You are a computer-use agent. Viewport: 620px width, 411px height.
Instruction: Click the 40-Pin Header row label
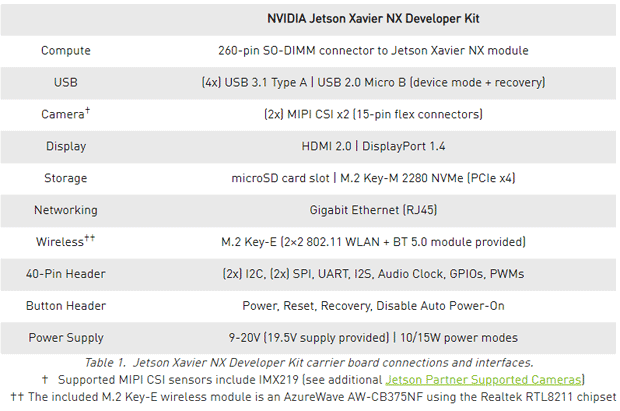66,274
